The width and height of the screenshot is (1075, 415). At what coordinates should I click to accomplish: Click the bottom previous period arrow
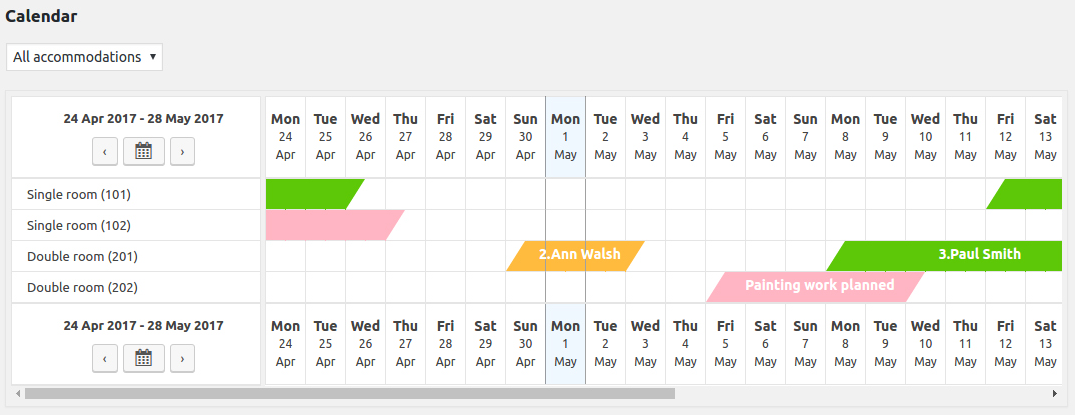(x=104, y=358)
